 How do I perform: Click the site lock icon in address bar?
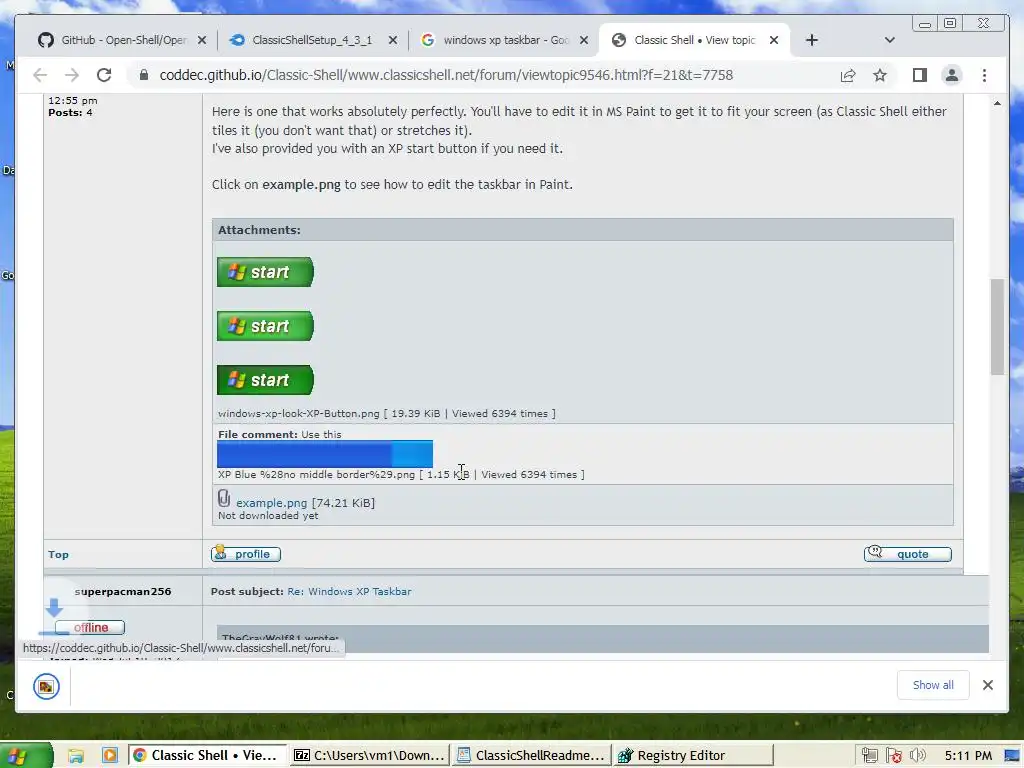click(x=144, y=75)
